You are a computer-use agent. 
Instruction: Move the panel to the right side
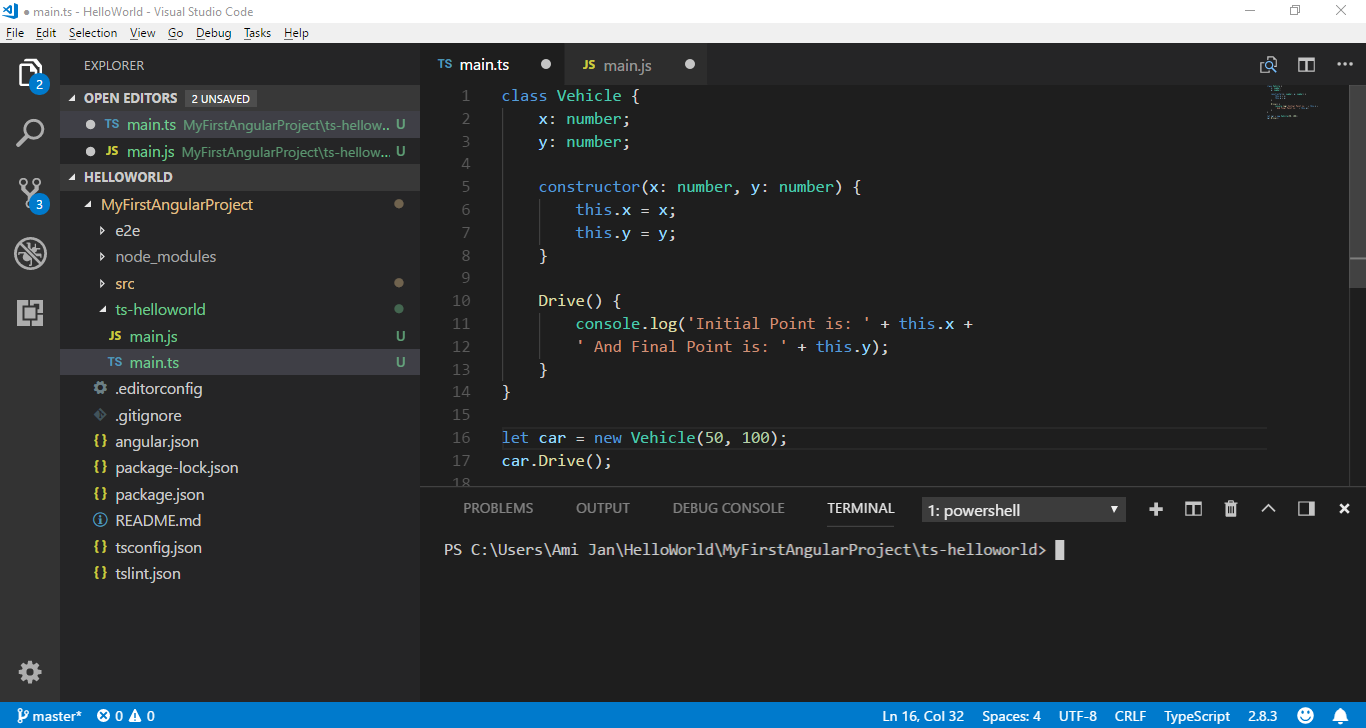tap(1306, 509)
